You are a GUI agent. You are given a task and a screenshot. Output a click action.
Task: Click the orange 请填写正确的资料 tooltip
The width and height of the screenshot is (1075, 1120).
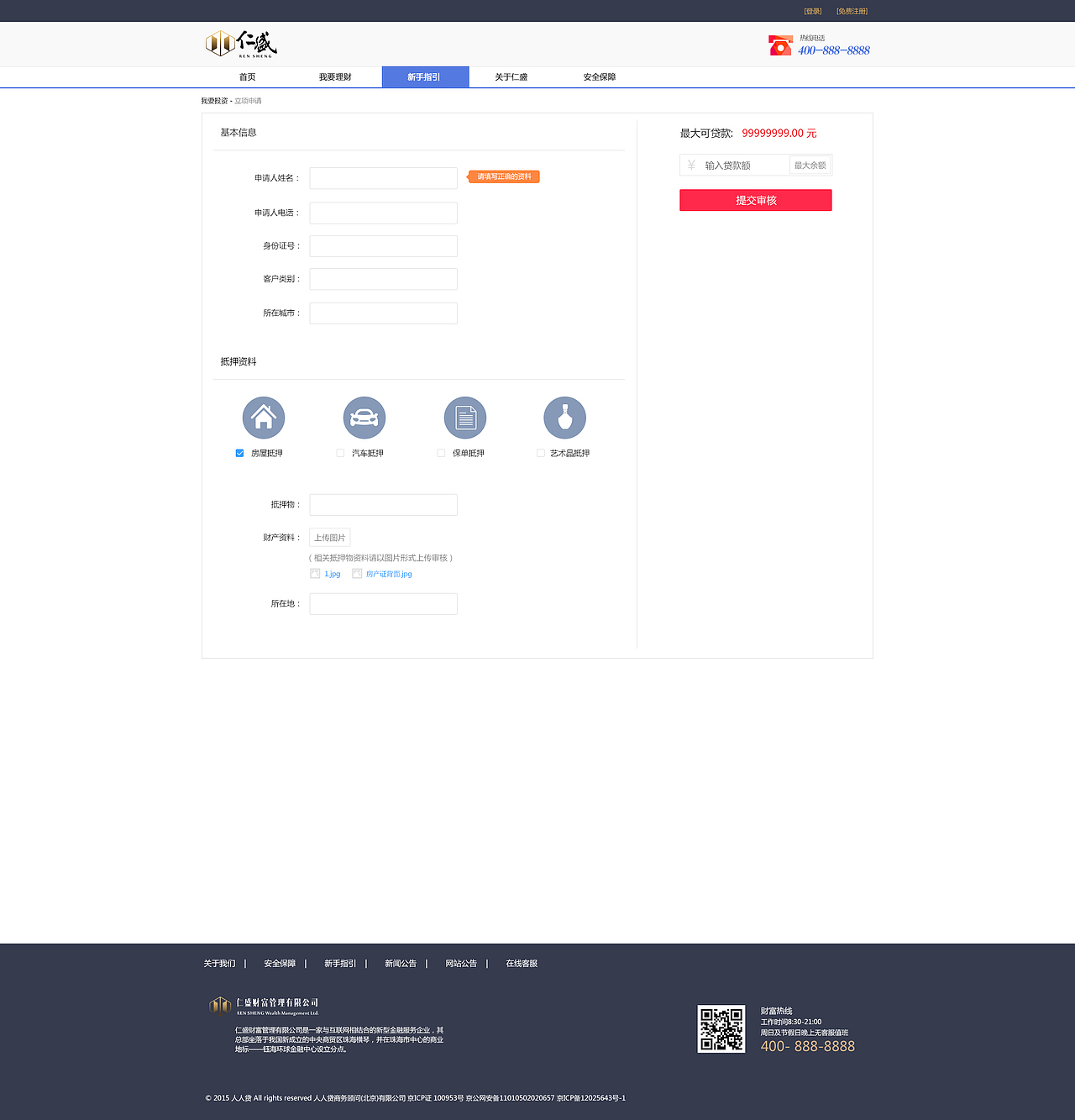click(504, 176)
